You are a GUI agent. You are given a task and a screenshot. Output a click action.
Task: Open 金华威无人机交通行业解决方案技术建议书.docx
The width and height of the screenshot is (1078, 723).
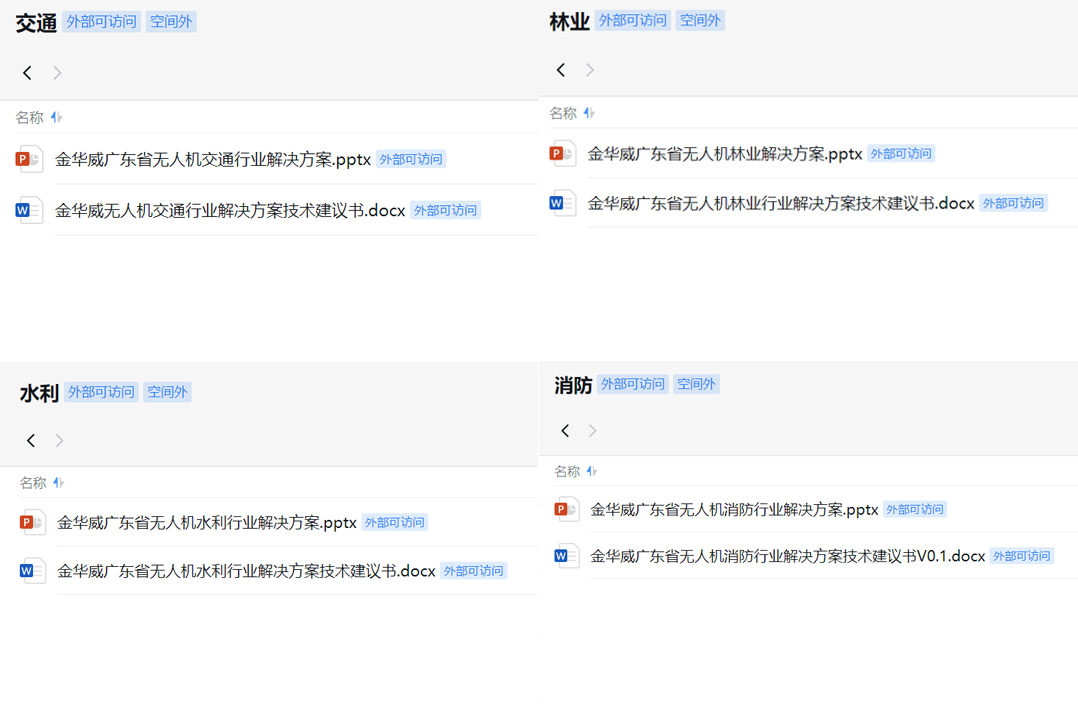230,210
